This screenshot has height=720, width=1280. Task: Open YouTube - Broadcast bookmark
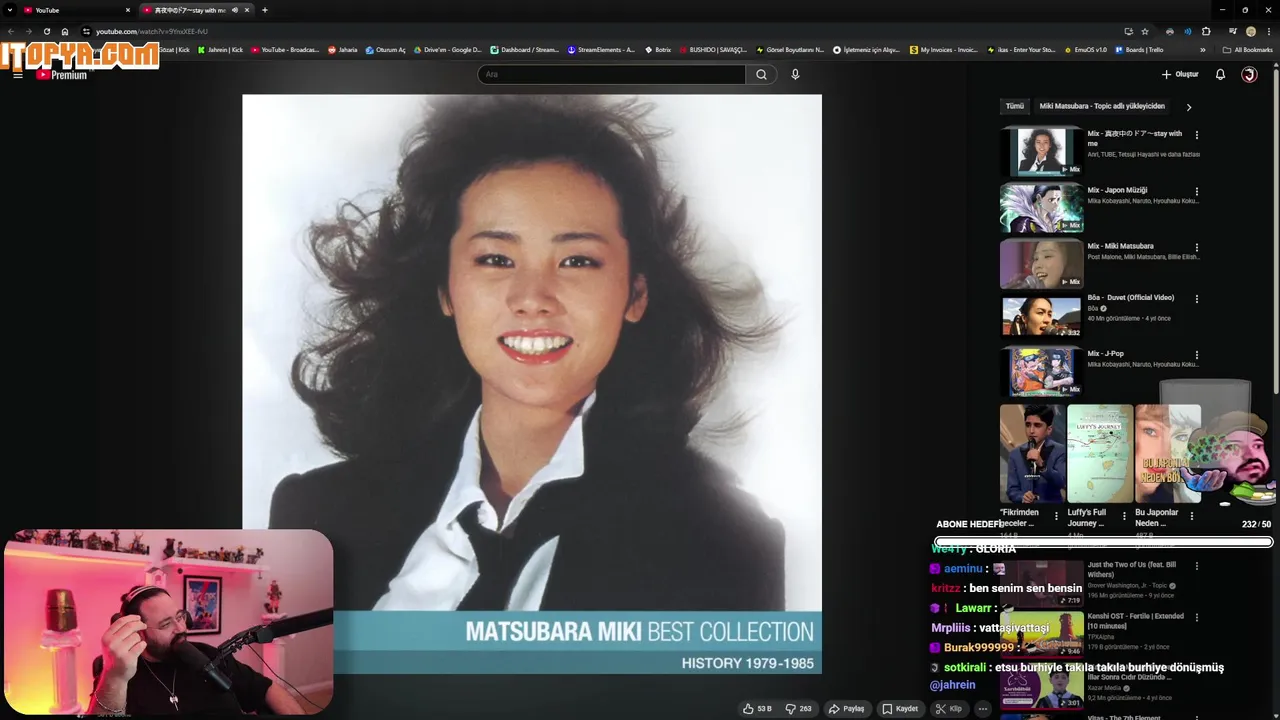point(285,49)
